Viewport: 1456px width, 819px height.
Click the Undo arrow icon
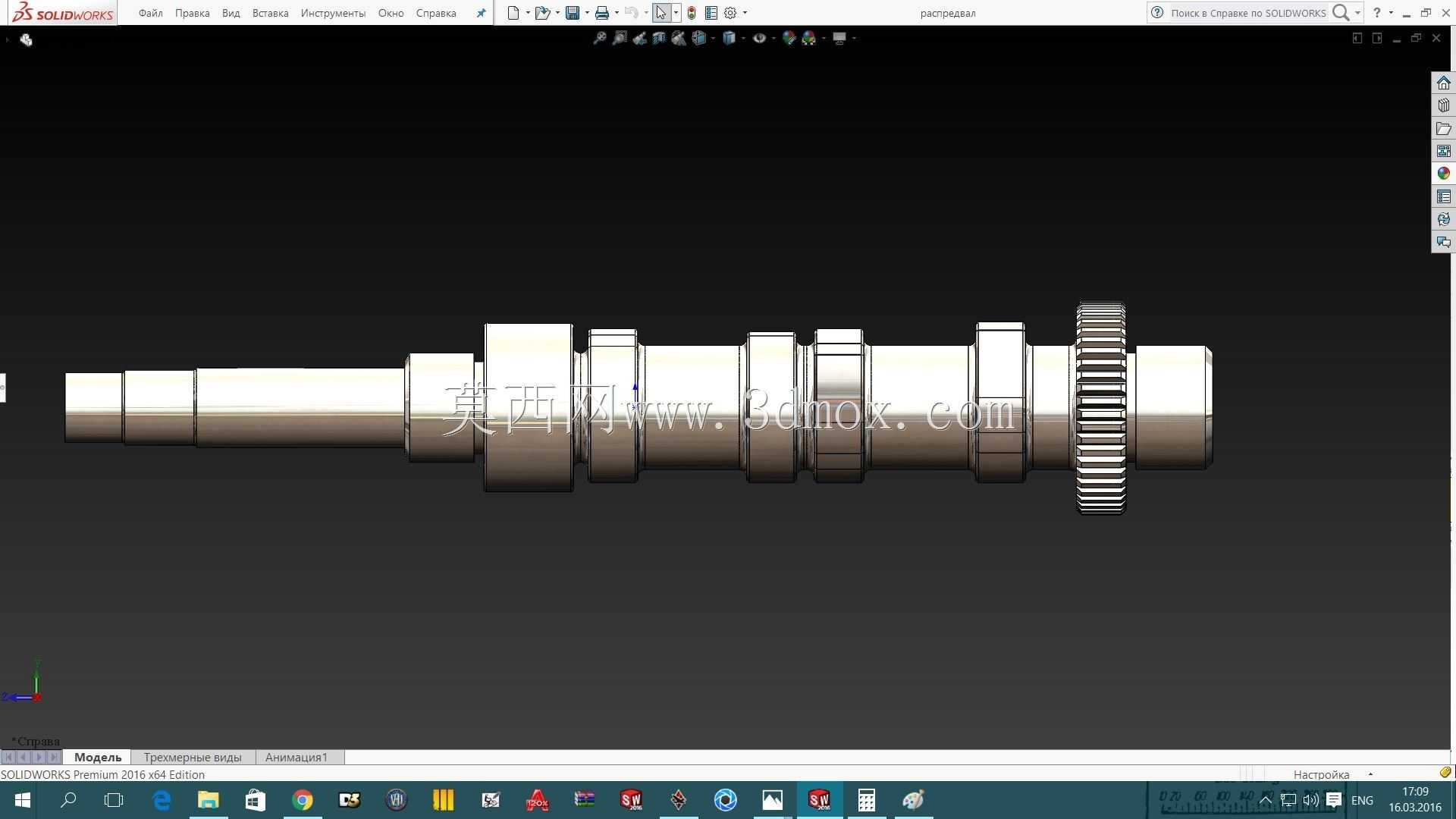[x=631, y=13]
